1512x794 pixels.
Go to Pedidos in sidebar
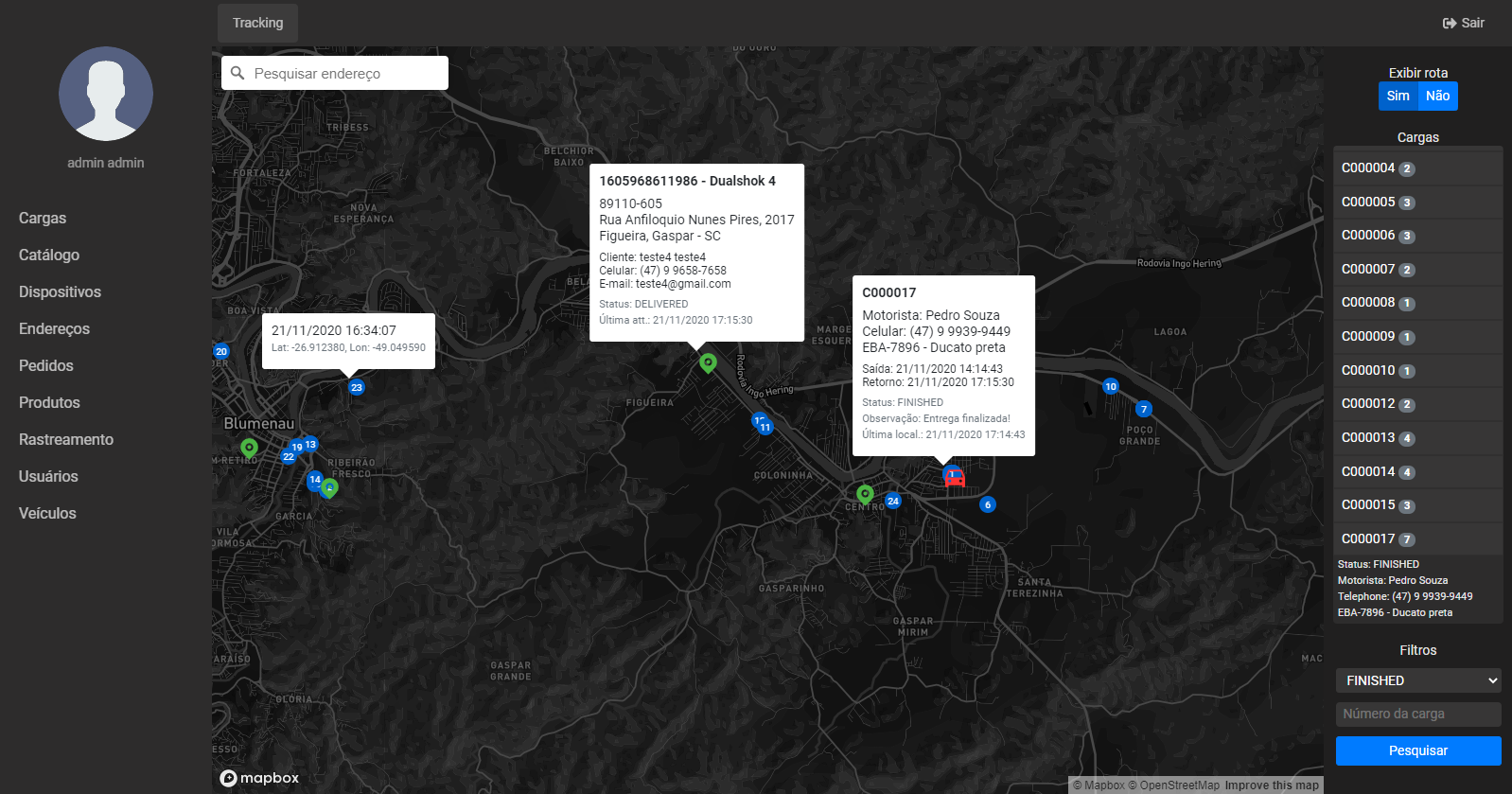pos(46,365)
